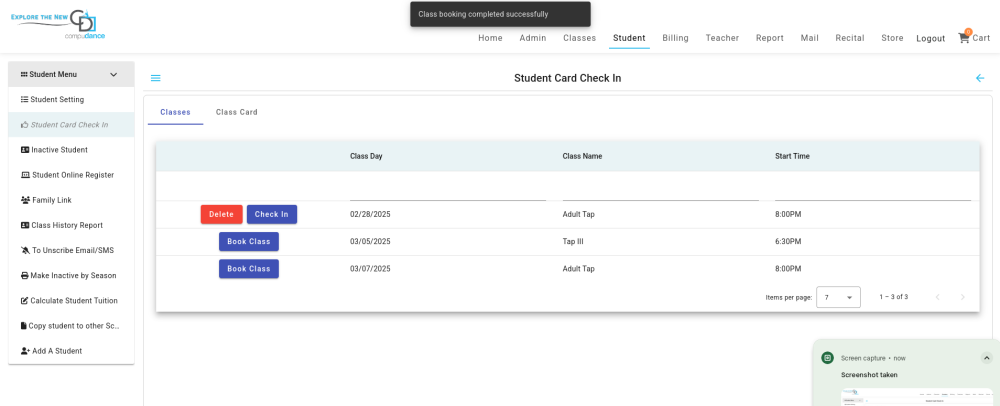Click the Family Link people icon
This screenshot has width=1000, height=406.
(x=26, y=200)
